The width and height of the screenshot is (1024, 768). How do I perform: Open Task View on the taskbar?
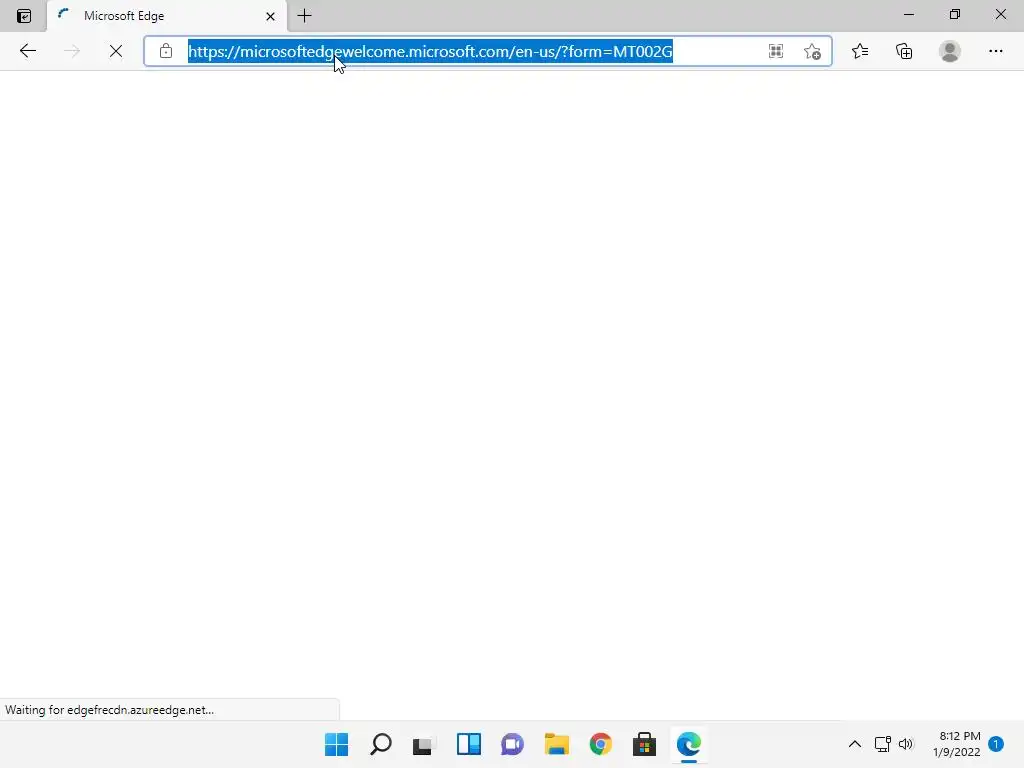[424, 744]
